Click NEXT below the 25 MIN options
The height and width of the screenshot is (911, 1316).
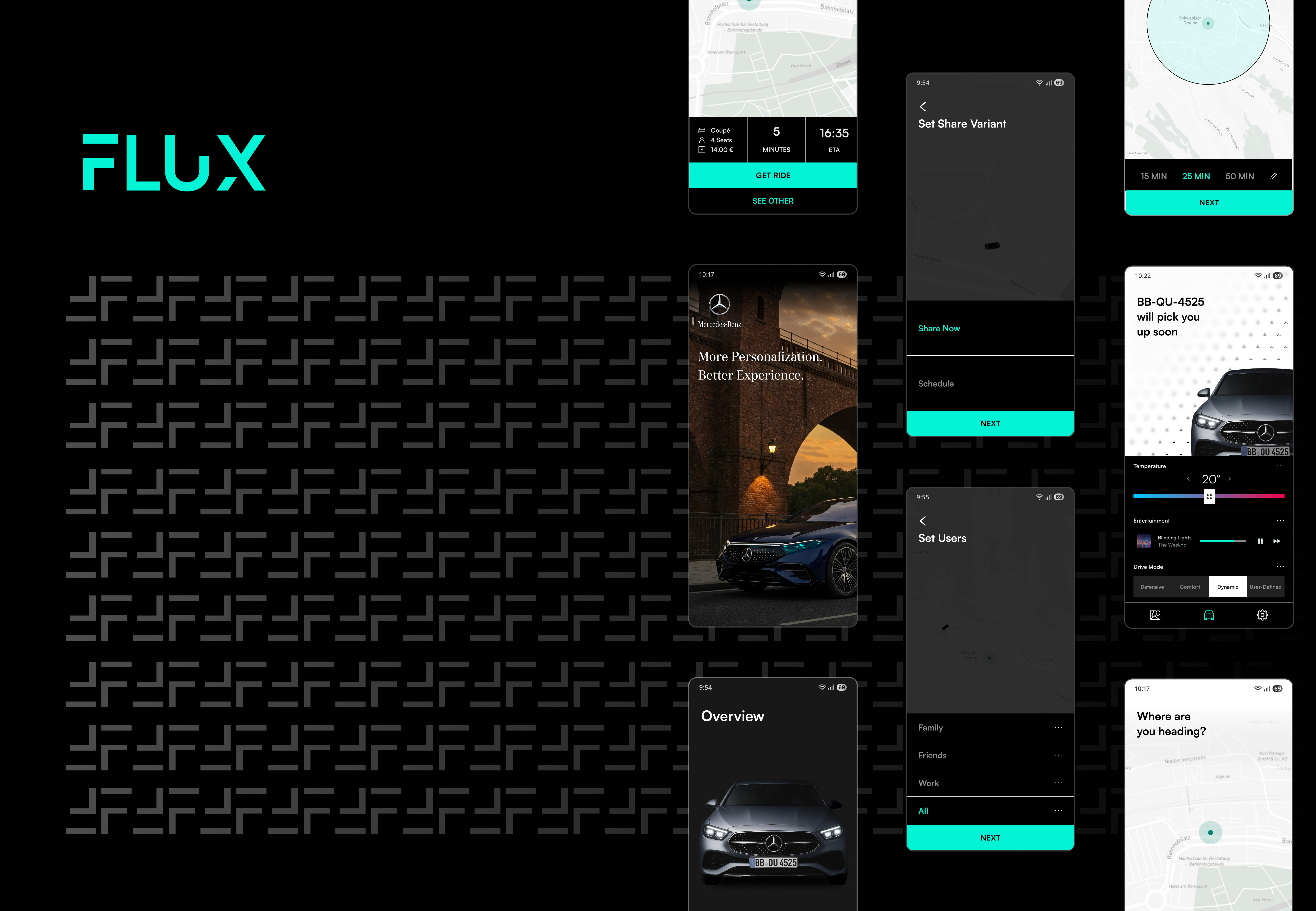click(1209, 203)
